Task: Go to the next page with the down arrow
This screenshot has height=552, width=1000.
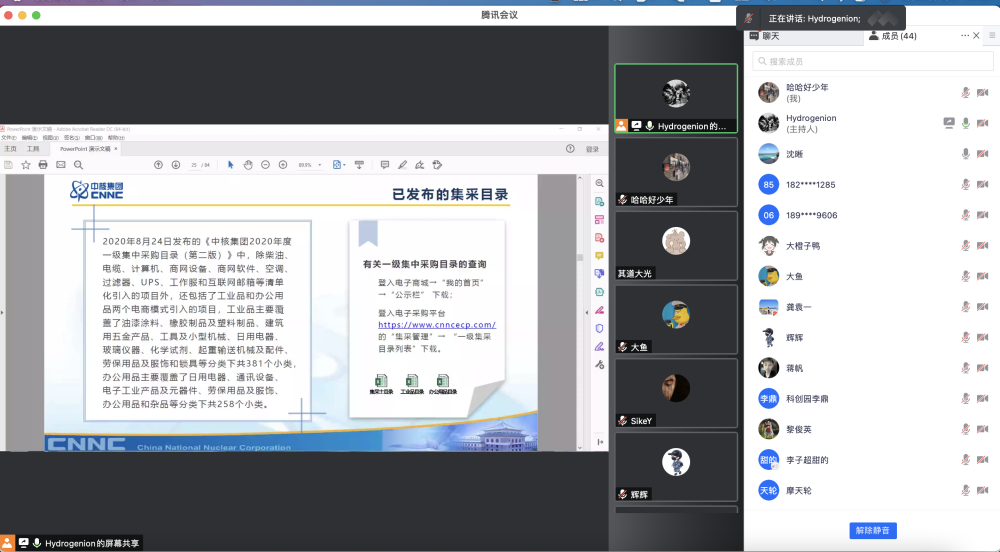Action: [176, 165]
